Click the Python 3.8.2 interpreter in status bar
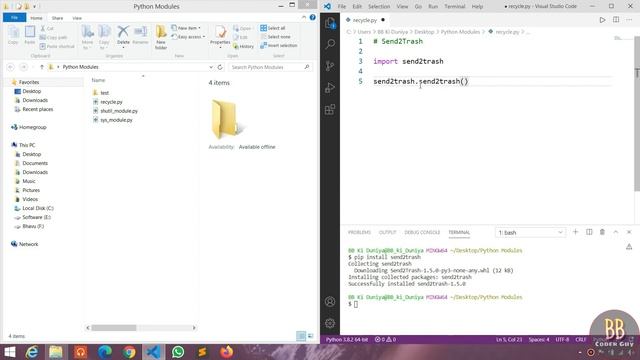640x360 pixels. click(x=347, y=339)
